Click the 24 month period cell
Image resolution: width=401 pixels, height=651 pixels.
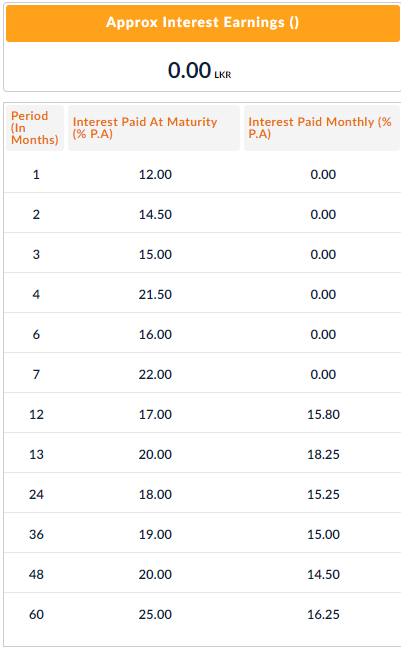pyautogui.click(x=36, y=494)
